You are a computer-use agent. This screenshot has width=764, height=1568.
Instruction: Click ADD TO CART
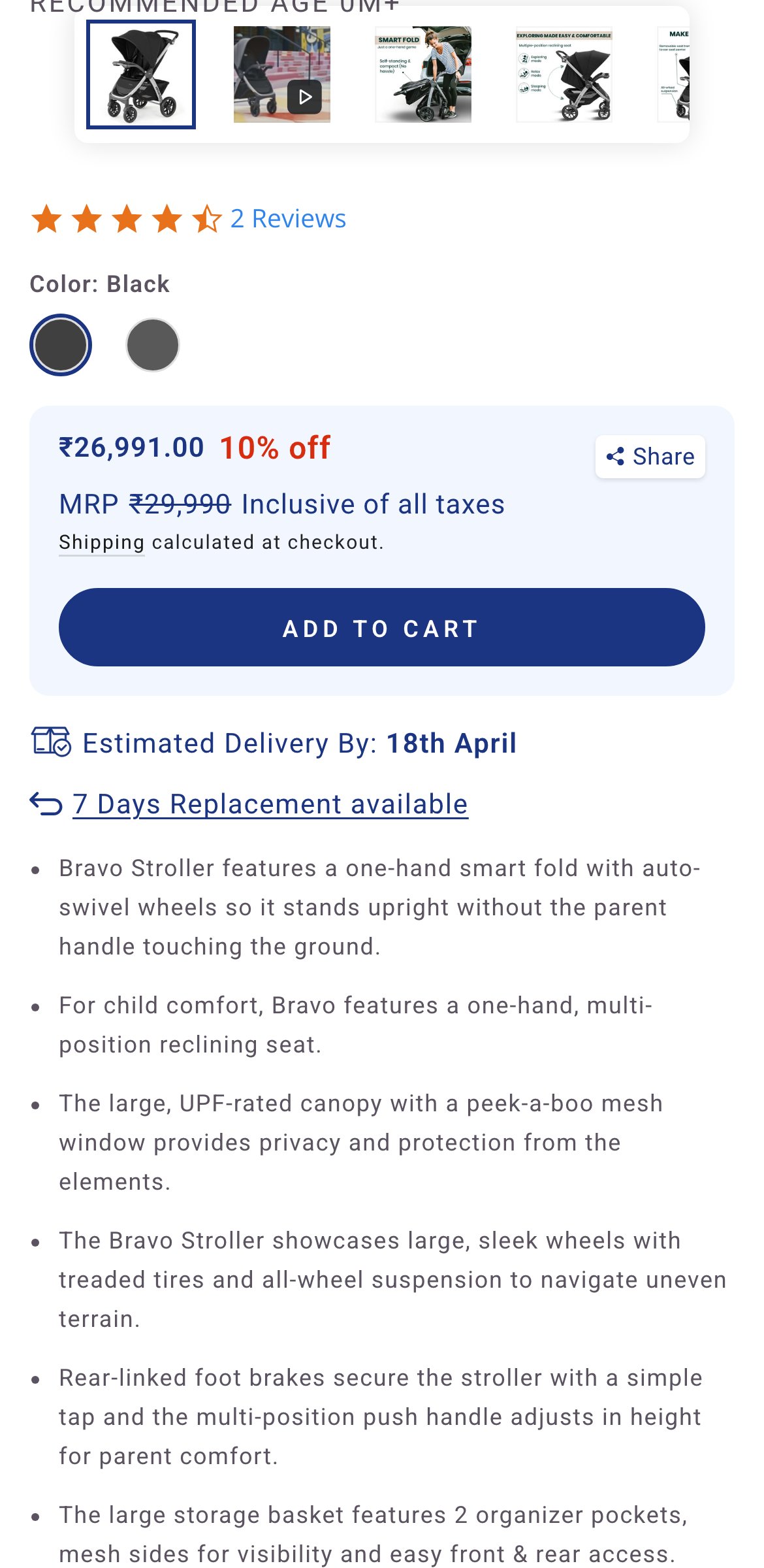point(381,628)
